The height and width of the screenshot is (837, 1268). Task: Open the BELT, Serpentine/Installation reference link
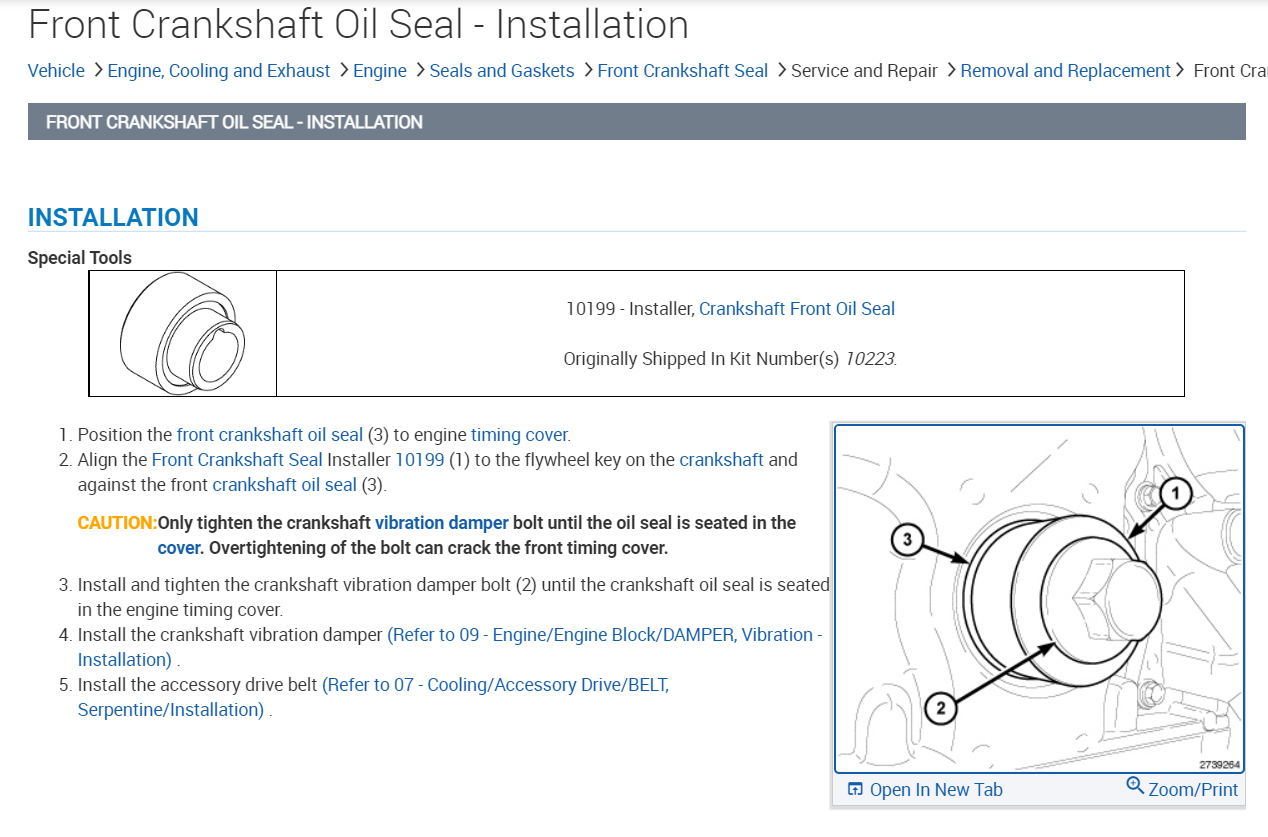click(x=495, y=685)
